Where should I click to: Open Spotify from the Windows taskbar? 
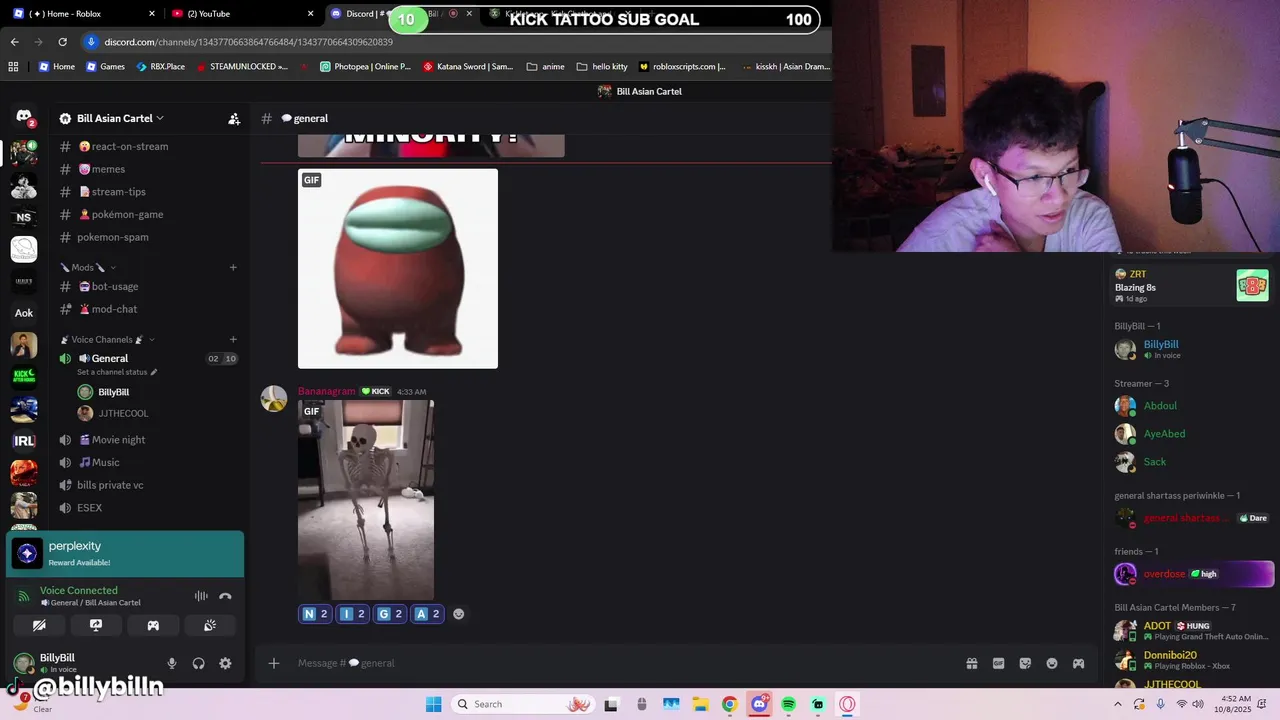tap(789, 704)
